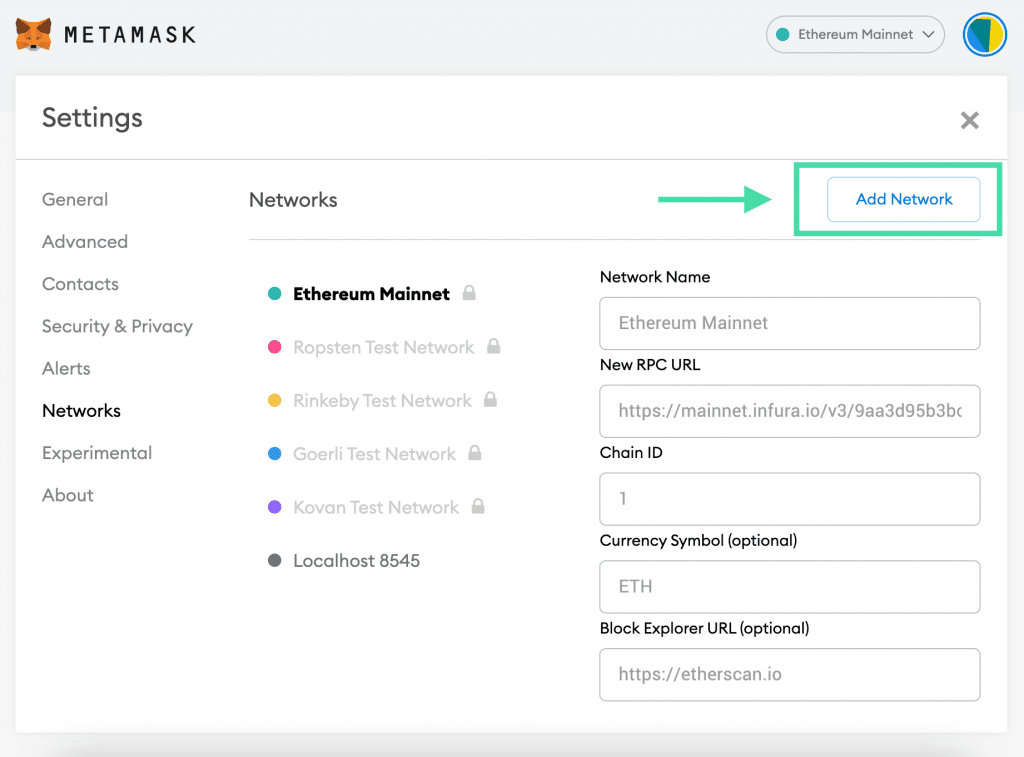The height and width of the screenshot is (757, 1024).
Task: Open the Advanced settings tab
Action: point(85,242)
